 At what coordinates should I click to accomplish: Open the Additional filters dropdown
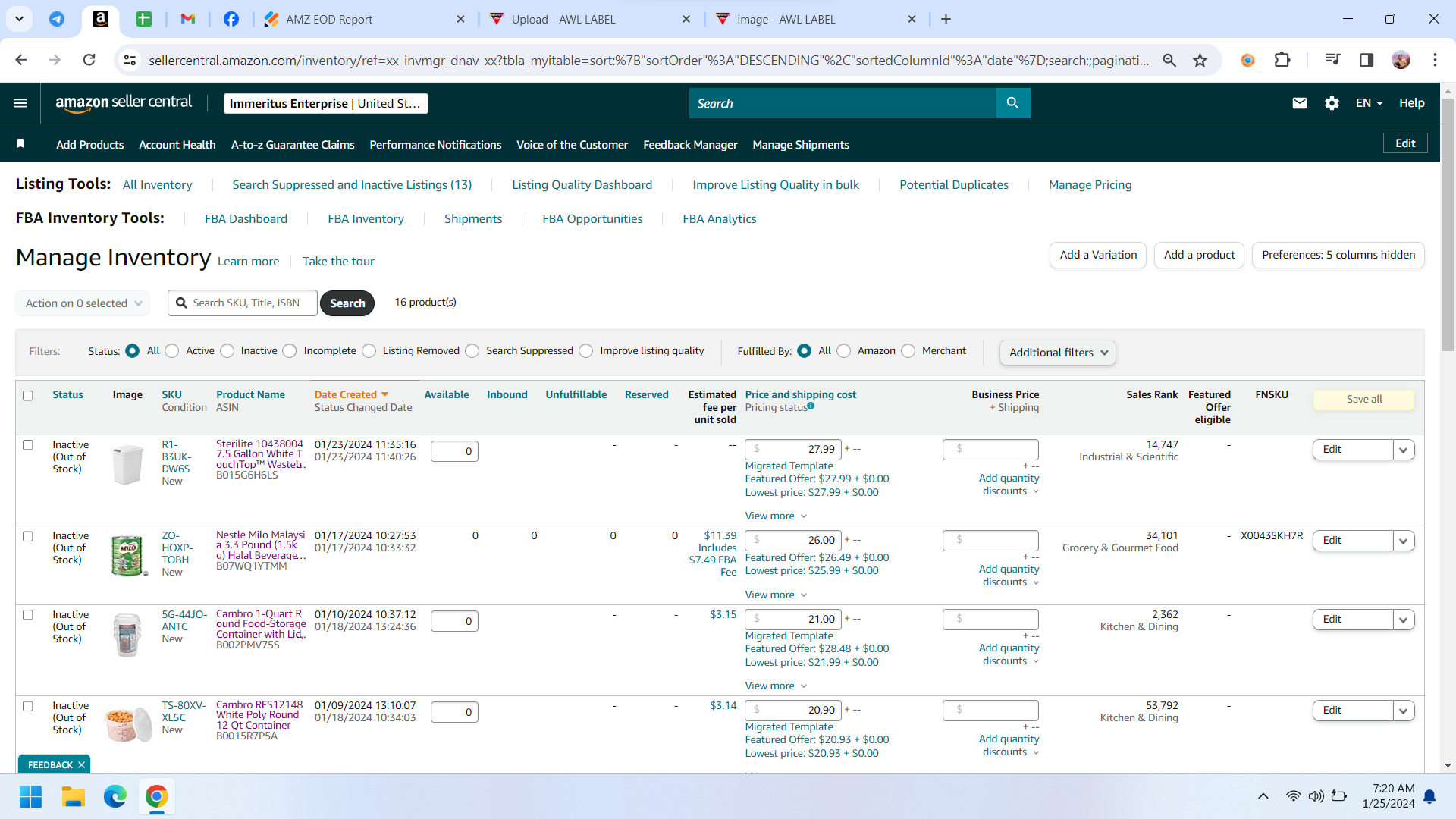[1058, 353]
